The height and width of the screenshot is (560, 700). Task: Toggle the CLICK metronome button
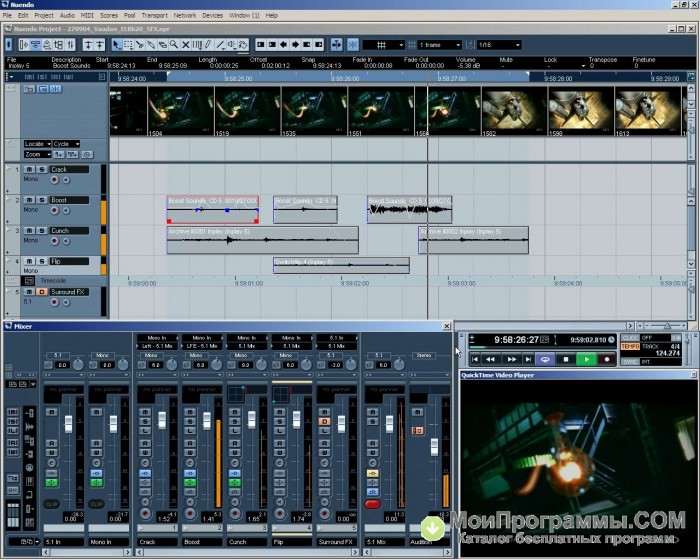click(630, 338)
